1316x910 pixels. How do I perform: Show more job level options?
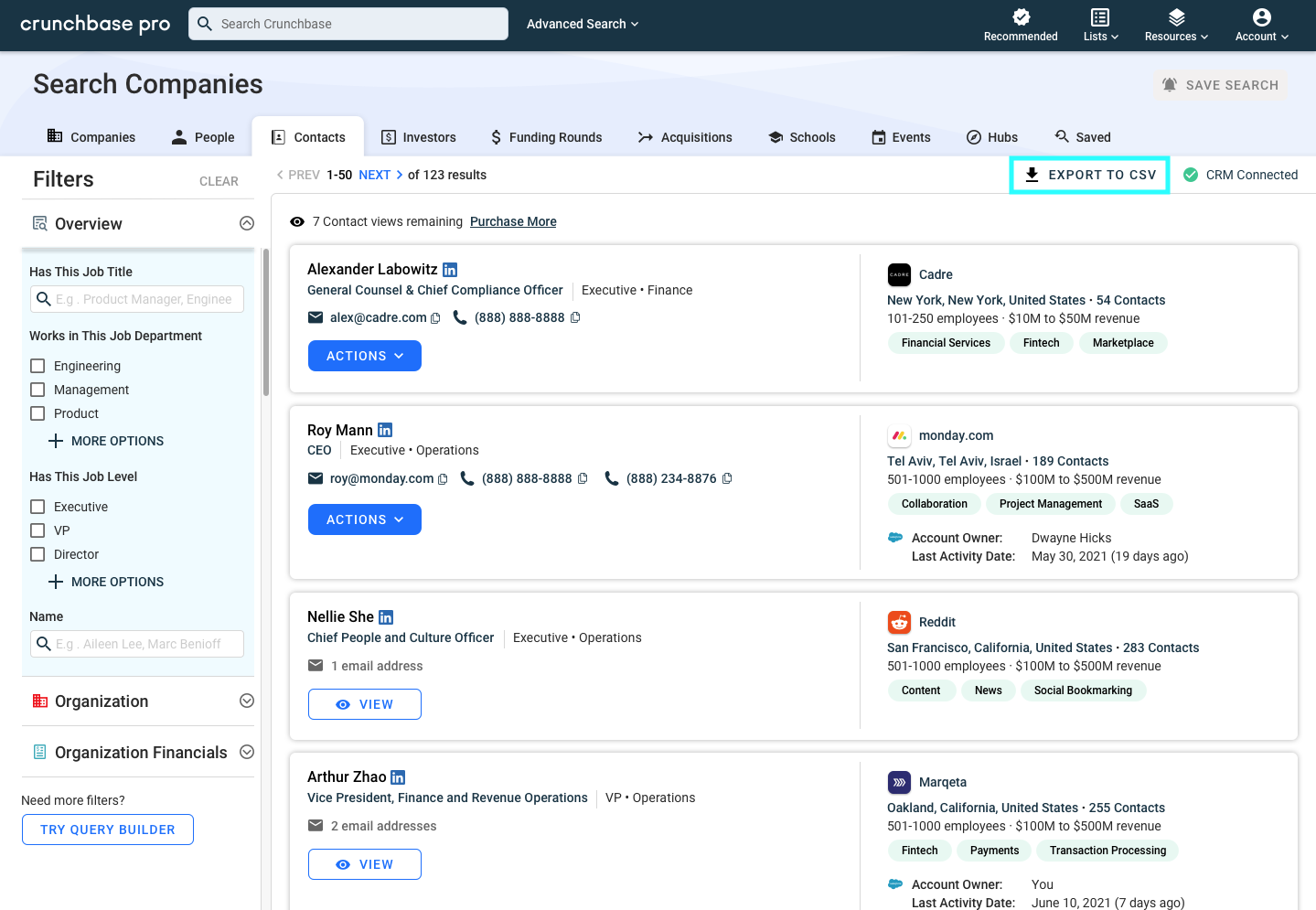tap(106, 582)
